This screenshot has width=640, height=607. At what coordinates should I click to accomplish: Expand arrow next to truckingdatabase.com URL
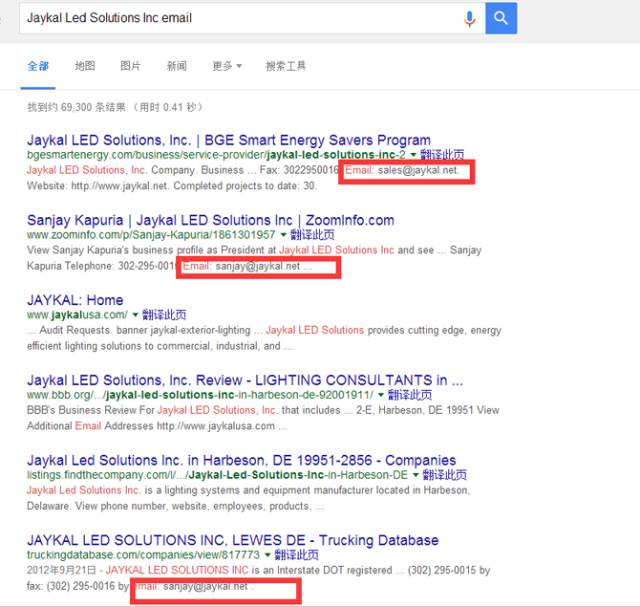pos(268,555)
